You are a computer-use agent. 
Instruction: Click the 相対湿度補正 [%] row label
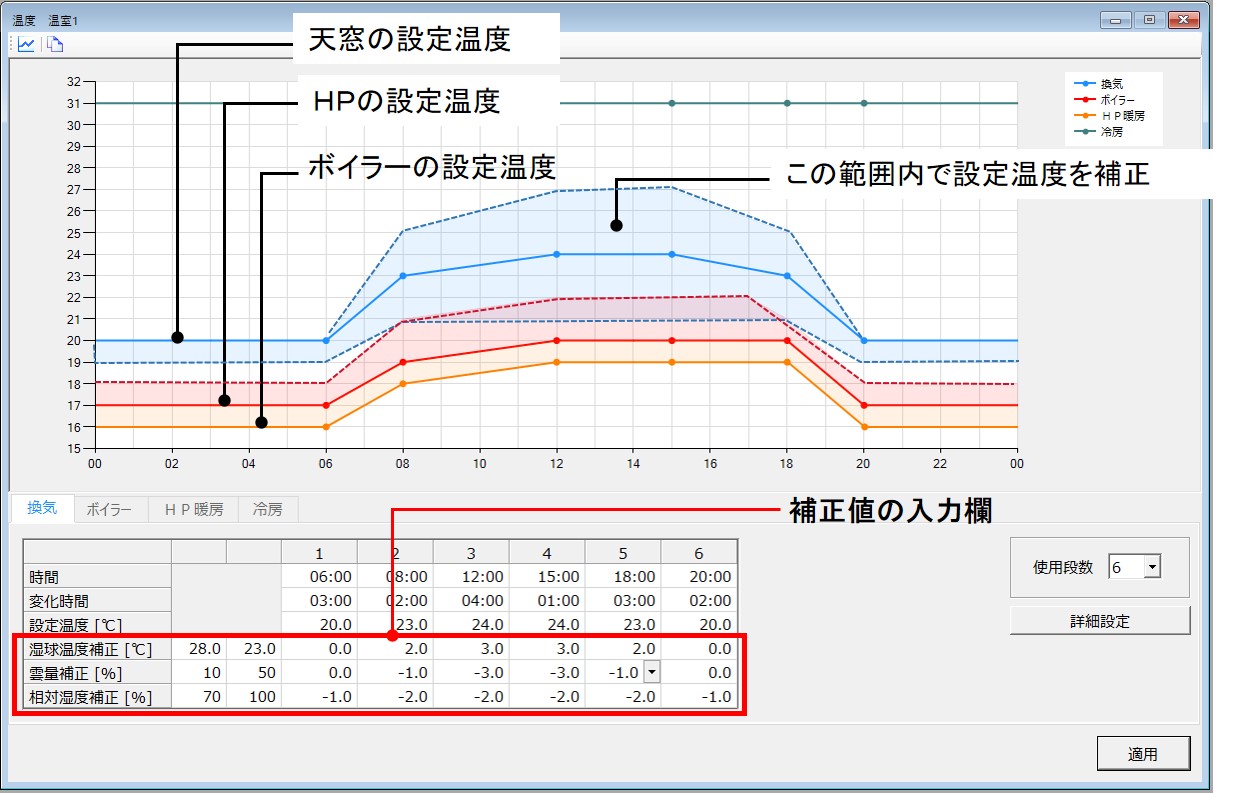tap(98, 697)
